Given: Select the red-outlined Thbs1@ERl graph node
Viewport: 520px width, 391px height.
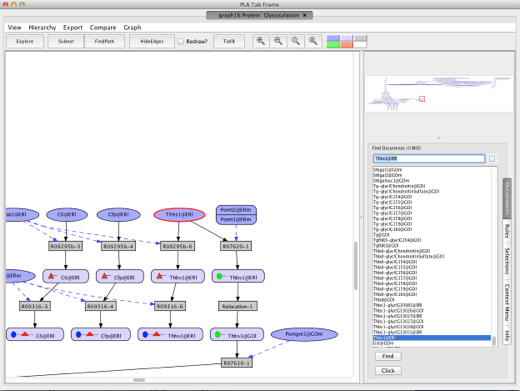Looking at the screenshot, I should point(179,215).
